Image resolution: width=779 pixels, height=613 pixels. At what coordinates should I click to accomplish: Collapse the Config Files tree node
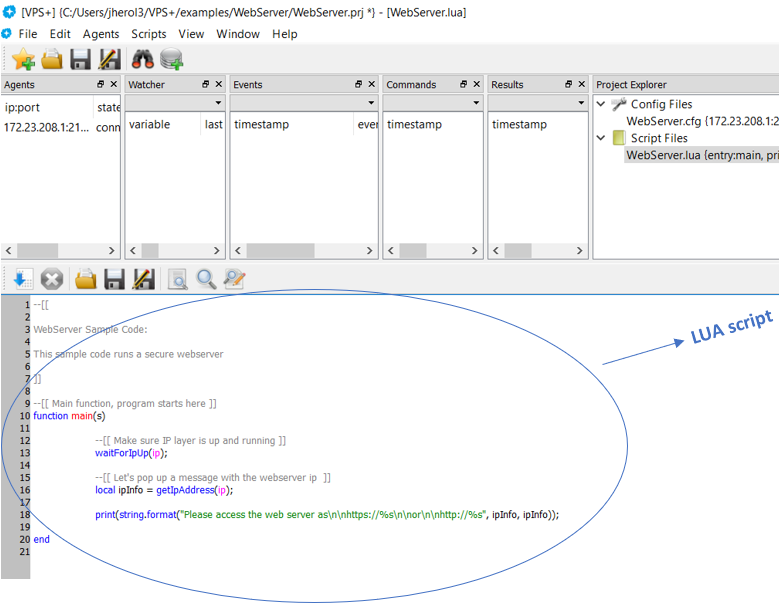point(601,104)
